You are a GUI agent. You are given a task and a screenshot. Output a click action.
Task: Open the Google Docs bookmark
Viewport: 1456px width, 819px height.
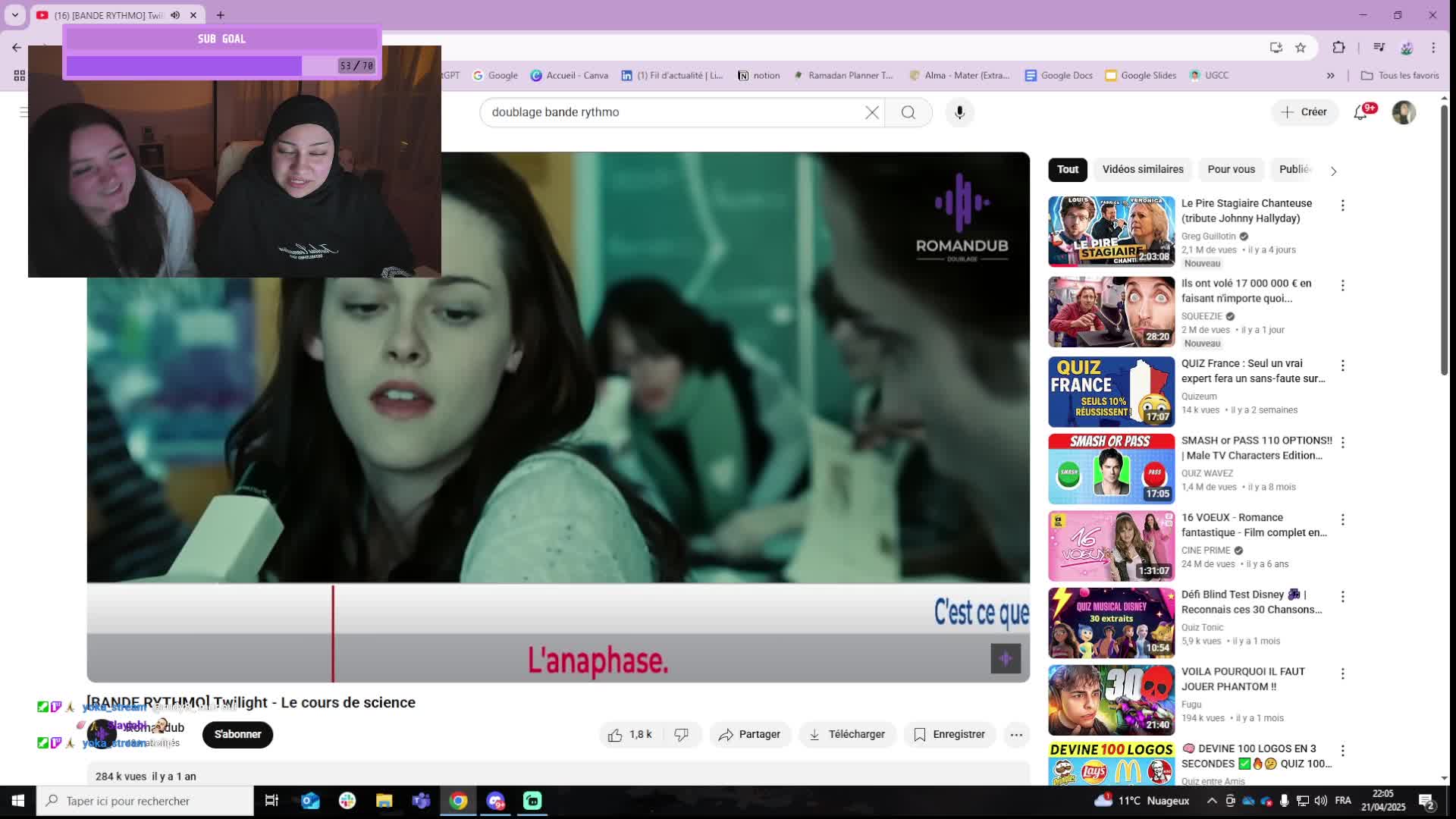tap(1059, 75)
